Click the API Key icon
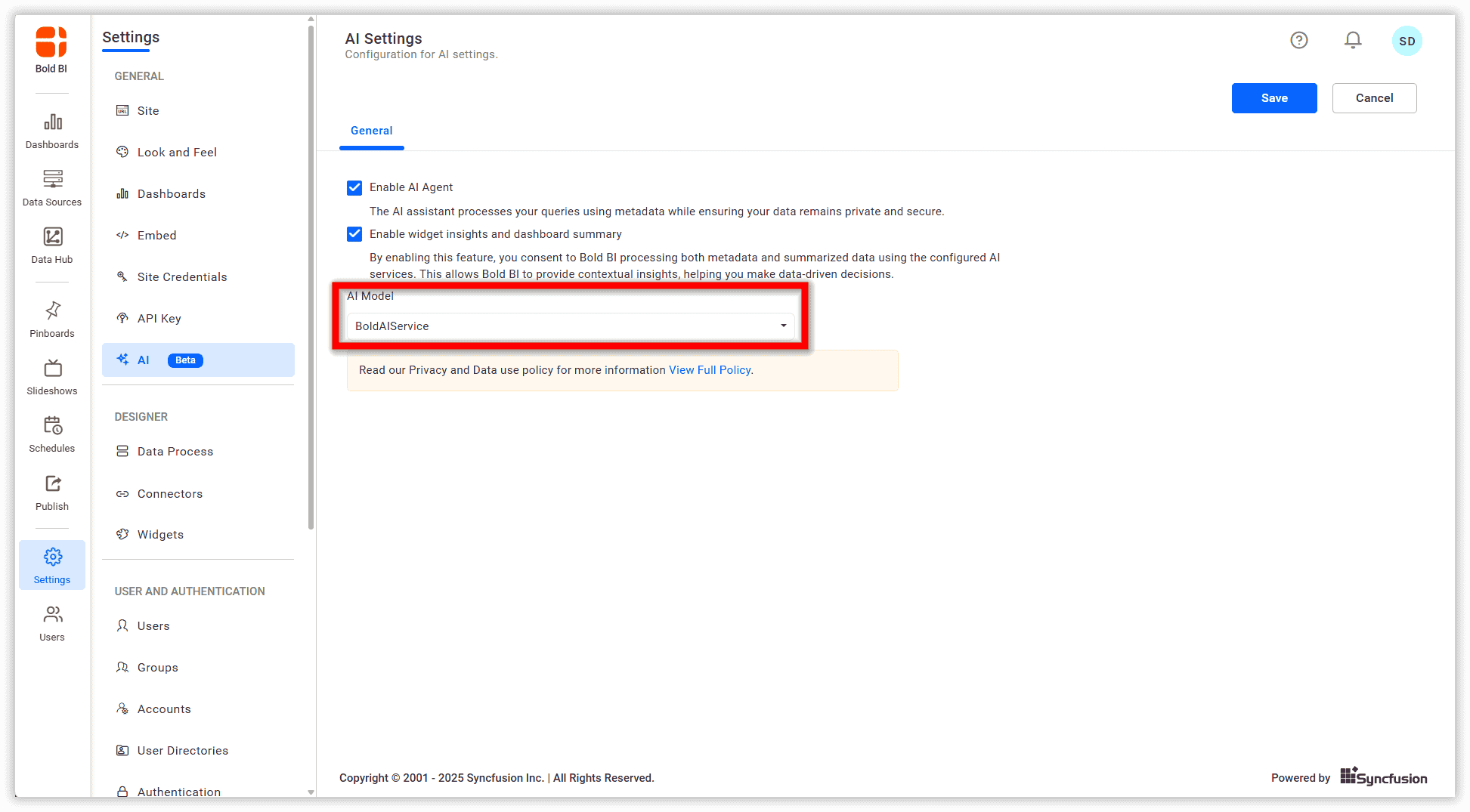 pyautogui.click(x=122, y=318)
